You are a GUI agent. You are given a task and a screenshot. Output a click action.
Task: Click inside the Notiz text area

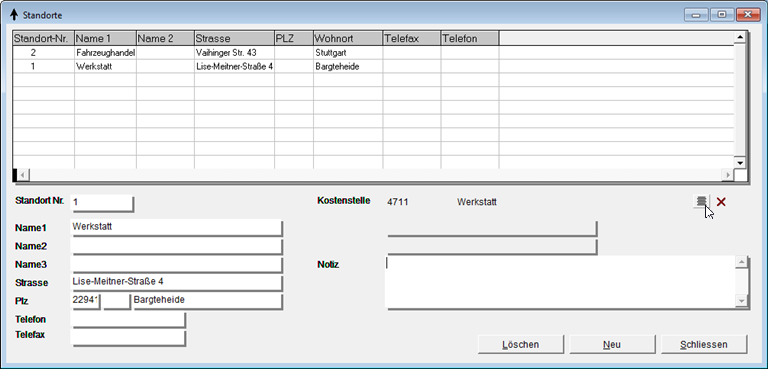click(560, 282)
